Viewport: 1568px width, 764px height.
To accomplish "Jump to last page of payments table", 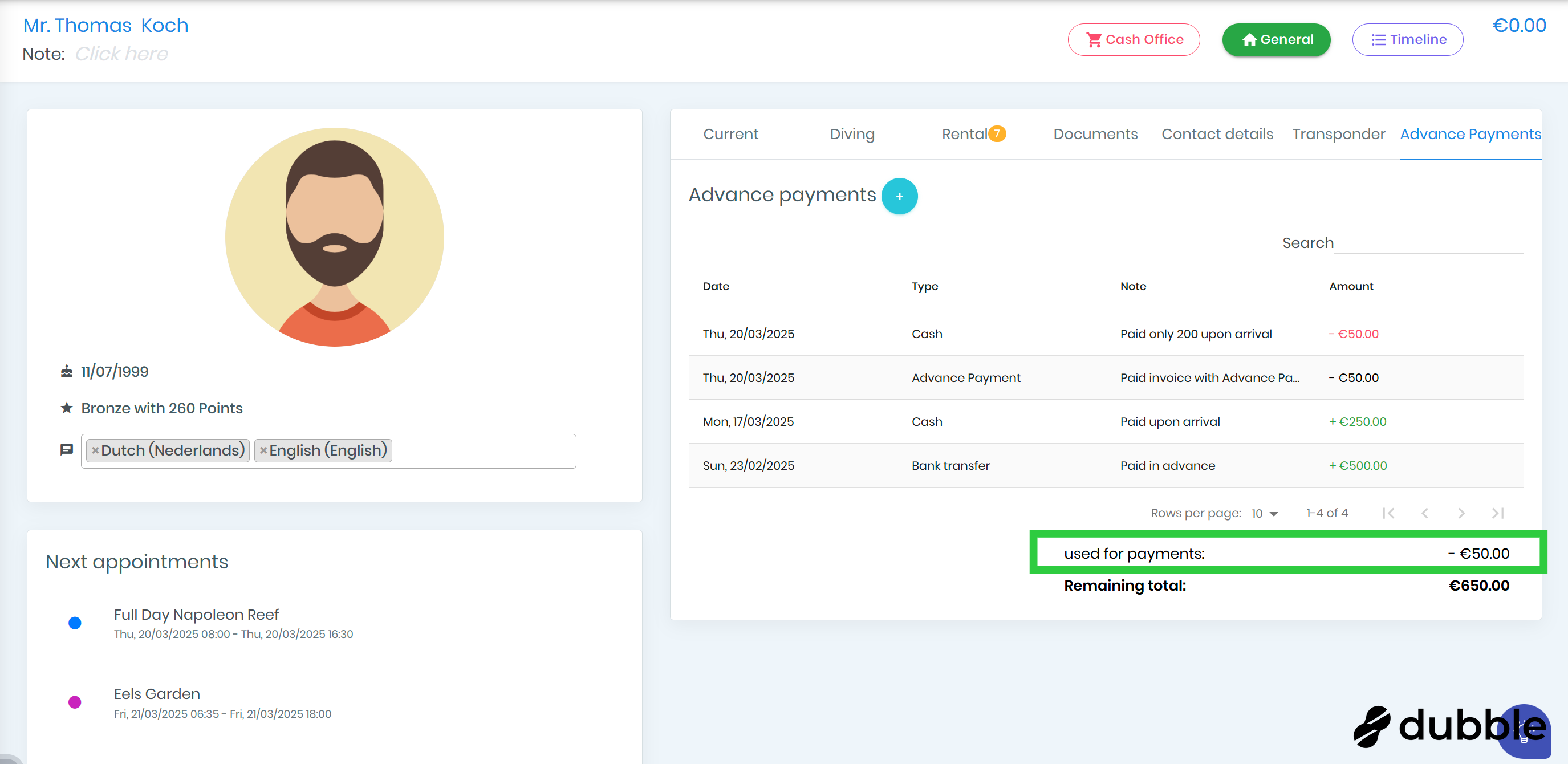I will (x=1497, y=513).
